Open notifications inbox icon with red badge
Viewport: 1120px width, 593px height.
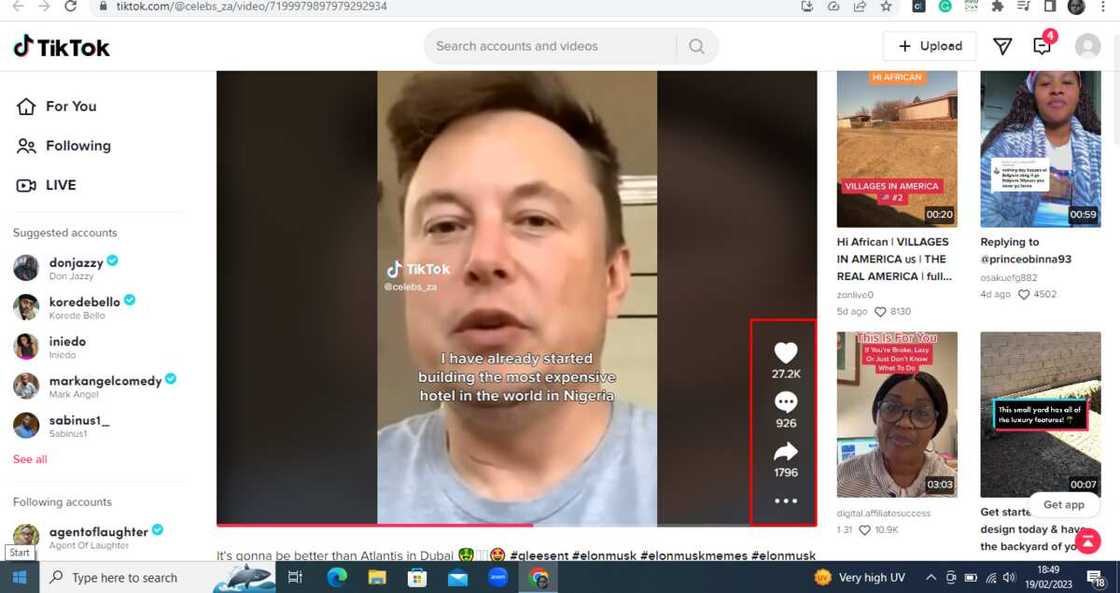click(x=1042, y=45)
